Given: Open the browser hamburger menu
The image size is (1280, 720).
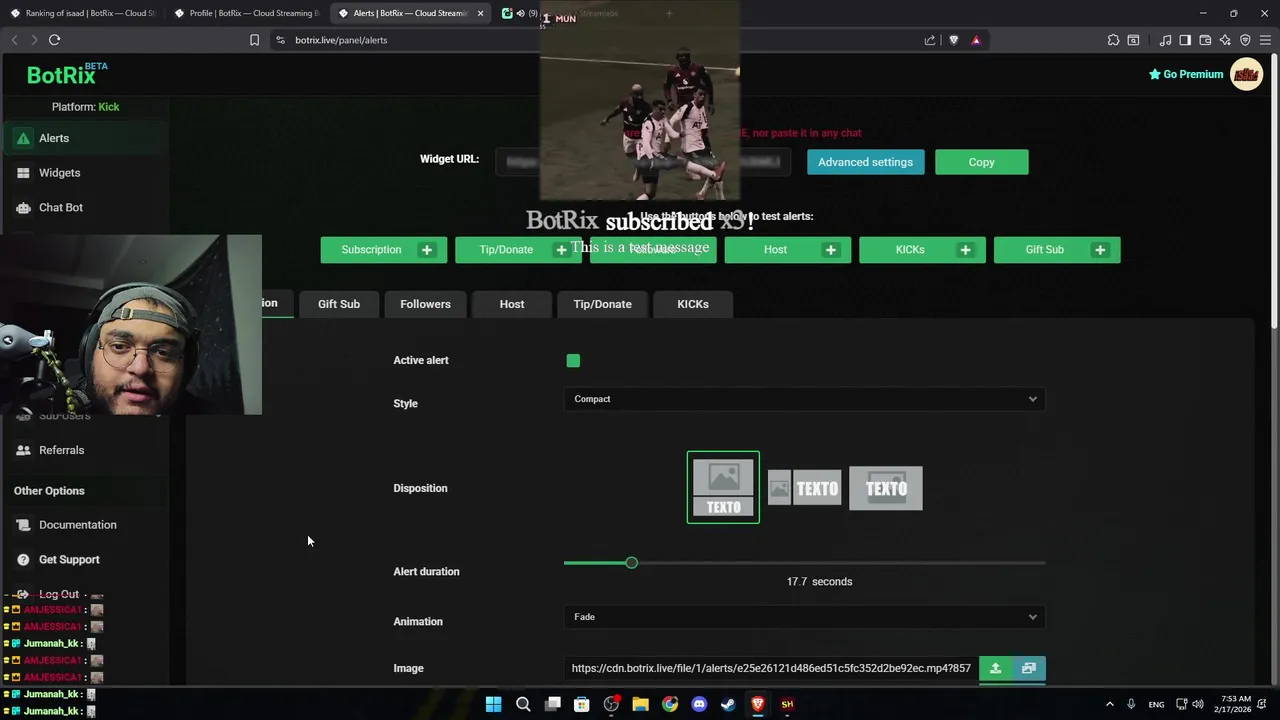Looking at the screenshot, I should (x=1265, y=40).
